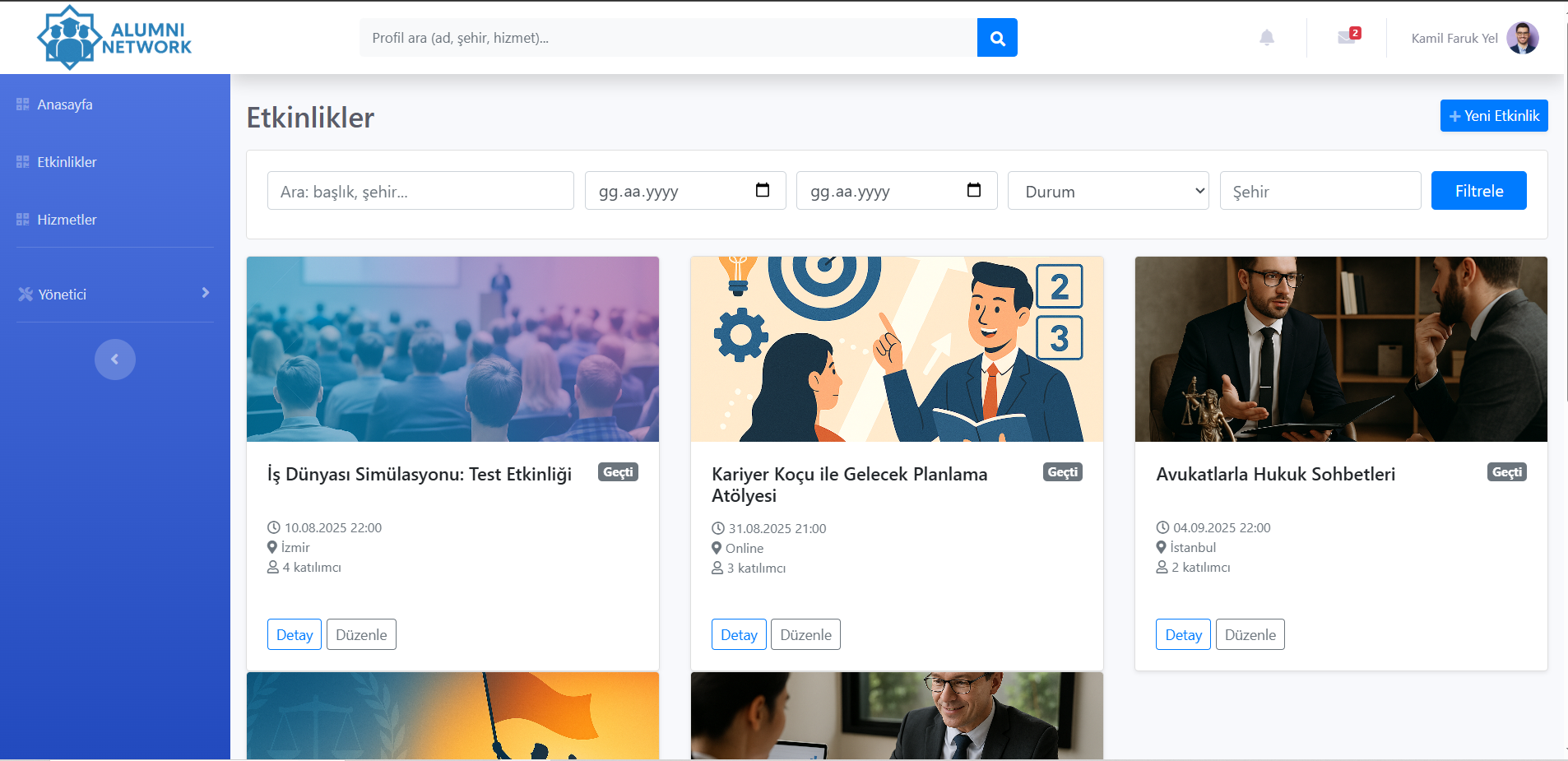Open Kamil Faruk Yel profile avatar
The width and height of the screenshot is (1568, 761).
click(x=1522, y=38)
